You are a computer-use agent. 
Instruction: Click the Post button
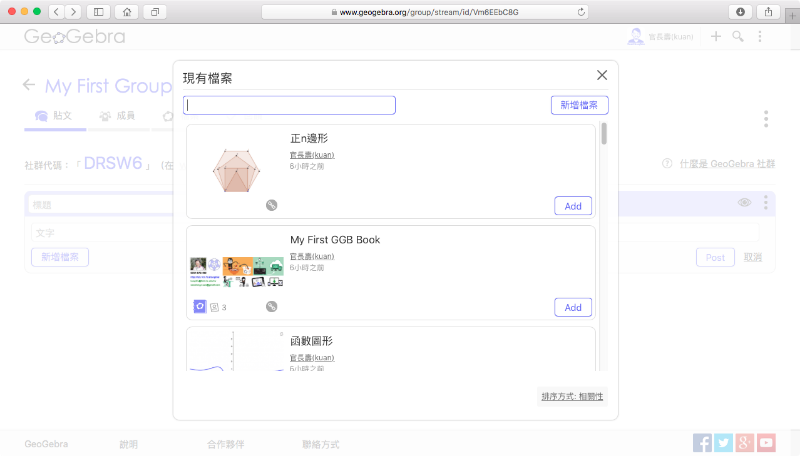point(715,258)
